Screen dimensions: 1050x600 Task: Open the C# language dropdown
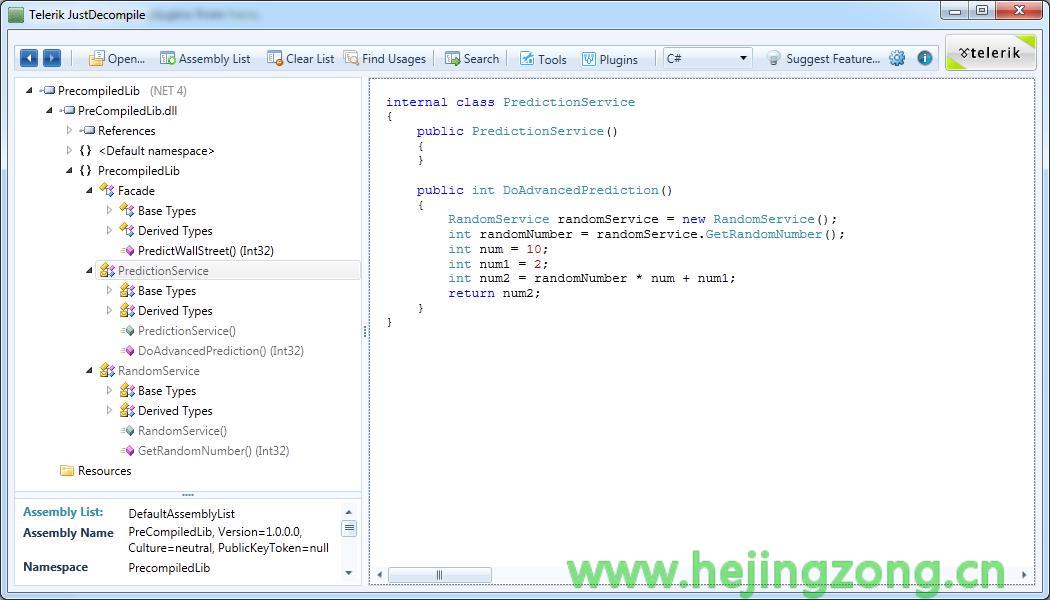click(x=707, y=59)
